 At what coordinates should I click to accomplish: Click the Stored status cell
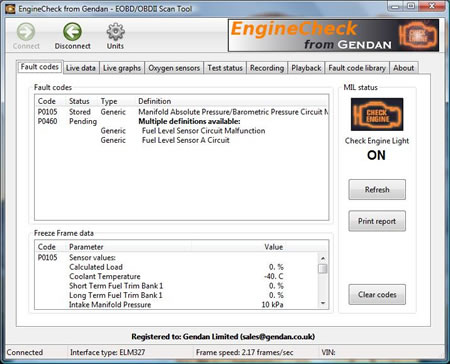80,112
